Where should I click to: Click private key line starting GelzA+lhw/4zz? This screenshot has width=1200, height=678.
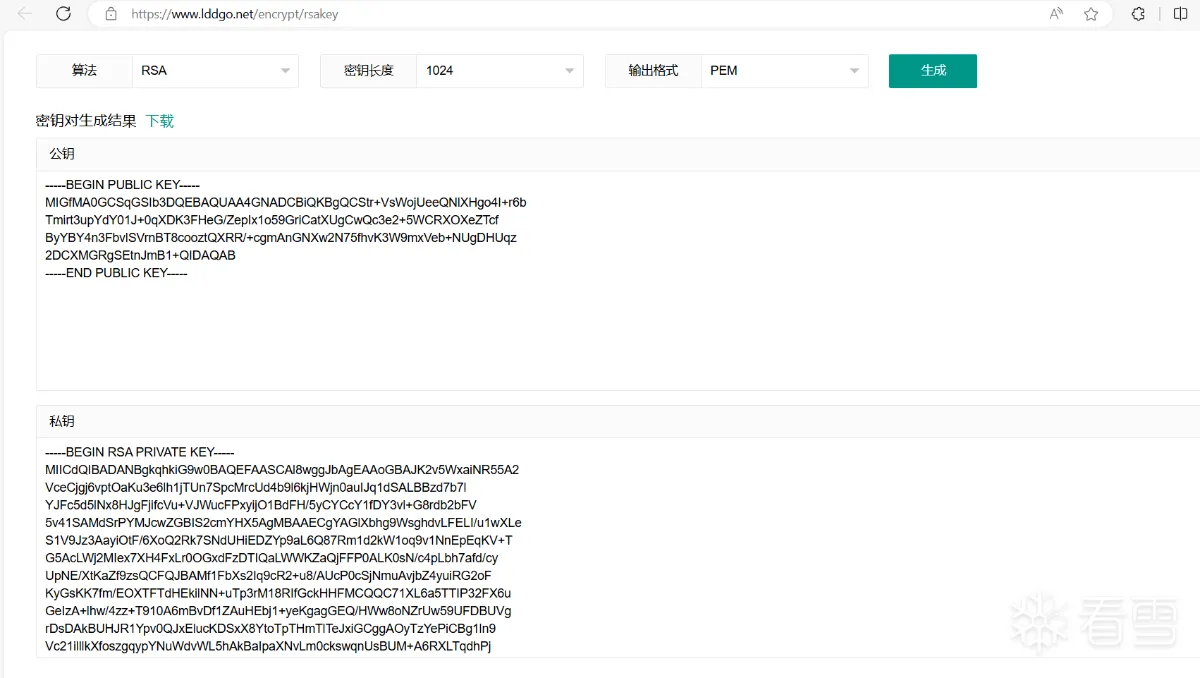click(x=278, y=611)
